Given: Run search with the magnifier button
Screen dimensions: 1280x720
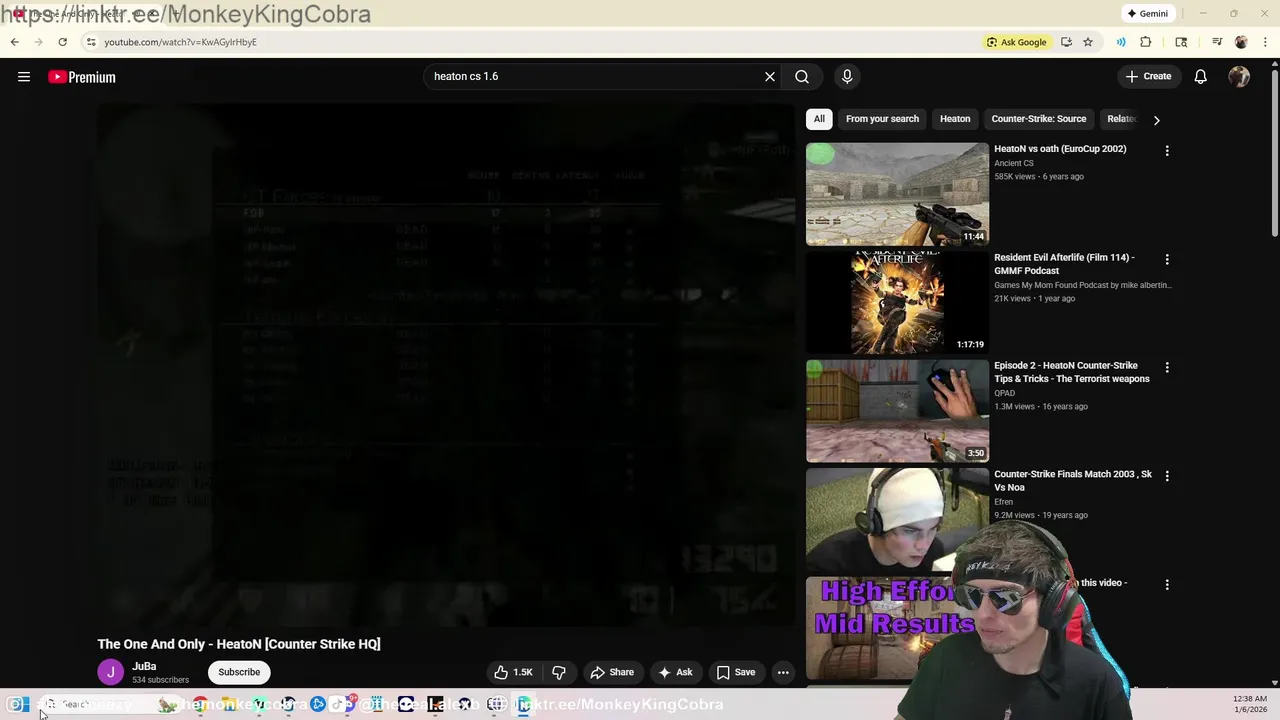Looking at the screenshot, I should (802, 76).
